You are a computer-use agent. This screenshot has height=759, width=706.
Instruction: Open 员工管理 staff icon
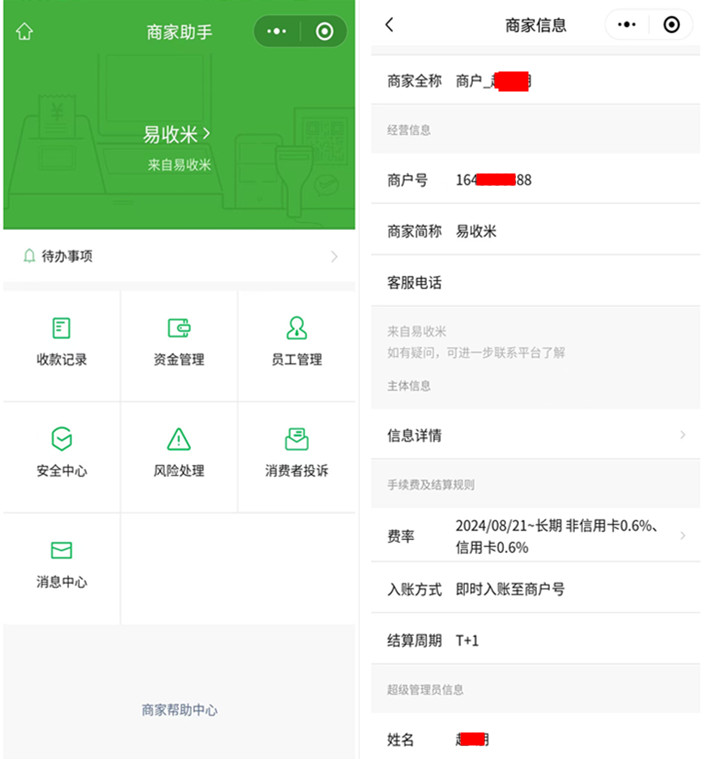(296, 328)
